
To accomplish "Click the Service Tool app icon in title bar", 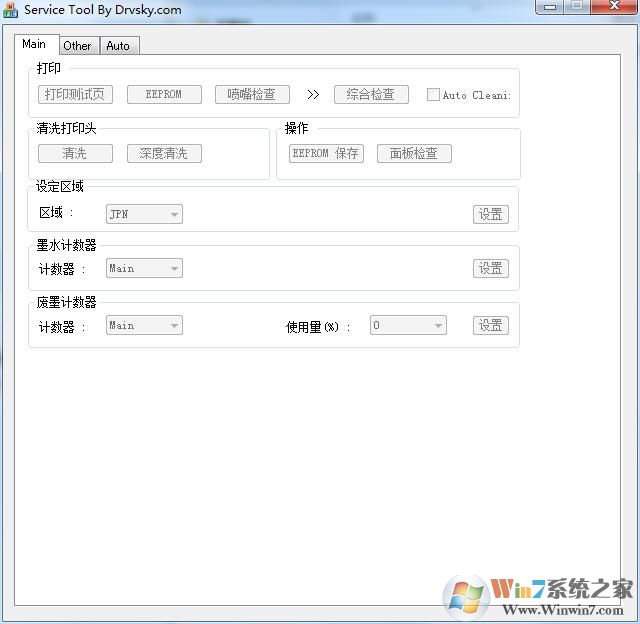I will (x=10, y=10).
